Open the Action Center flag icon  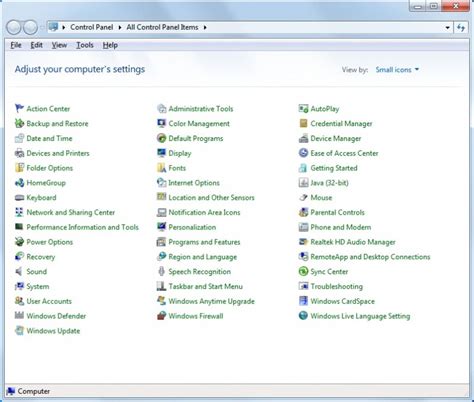(x=19, y=108)
